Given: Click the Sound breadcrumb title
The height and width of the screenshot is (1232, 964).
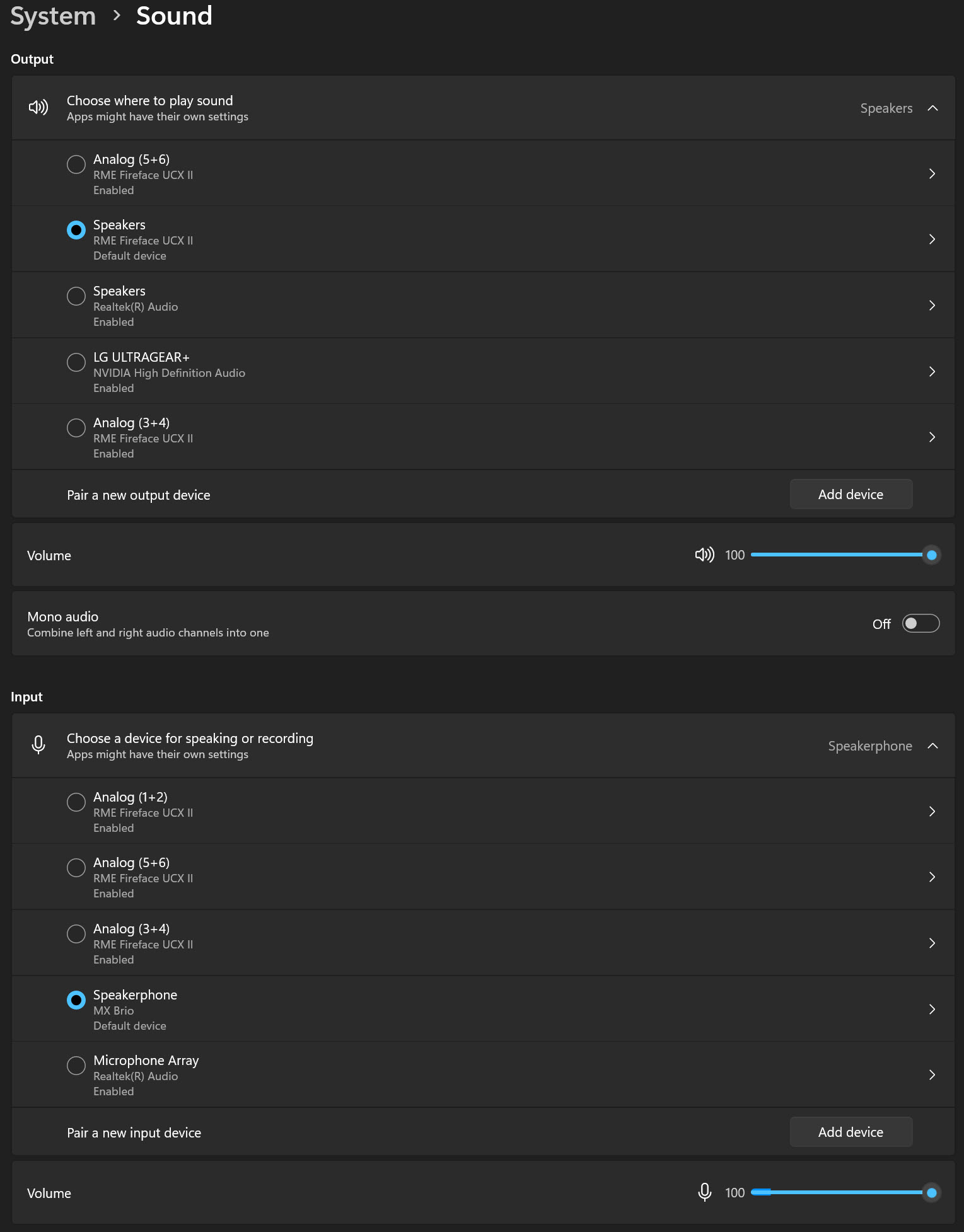Looking at the screenshot, I should 174,16.
